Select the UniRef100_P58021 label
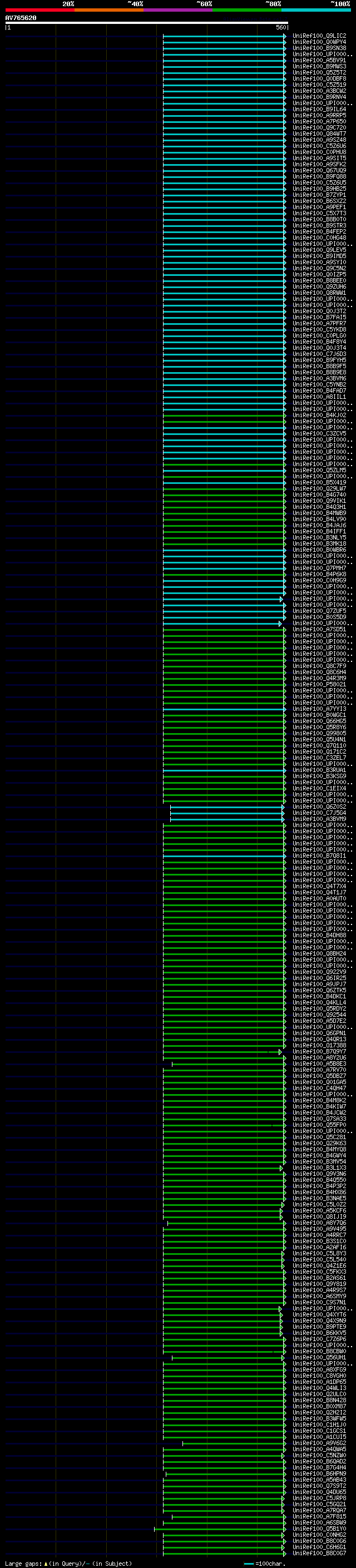Screen dimensions: 356x1568 319,684
